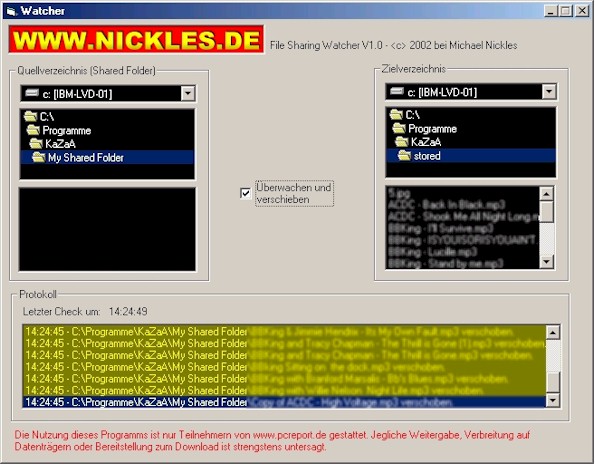Click the Programme folder icon in the source tree

click(x=33, y=130)
